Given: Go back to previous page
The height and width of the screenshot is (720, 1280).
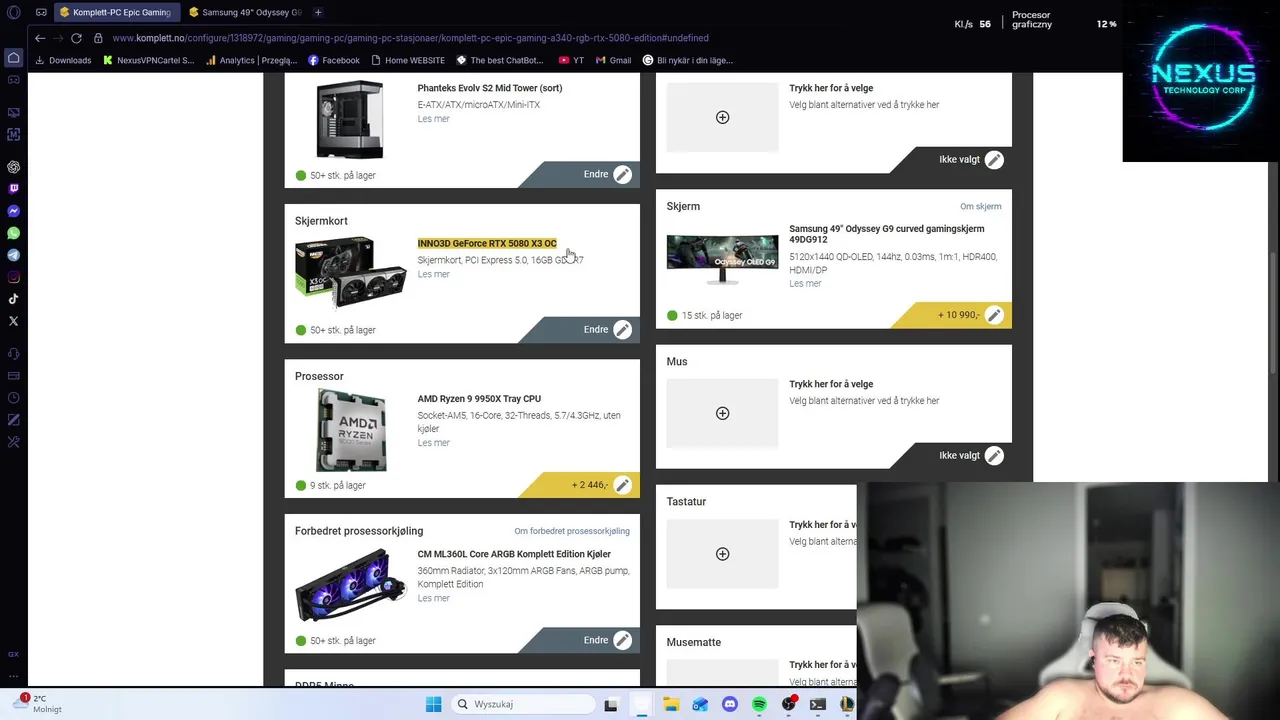Looking at the screenshot, I should [40, 38].
